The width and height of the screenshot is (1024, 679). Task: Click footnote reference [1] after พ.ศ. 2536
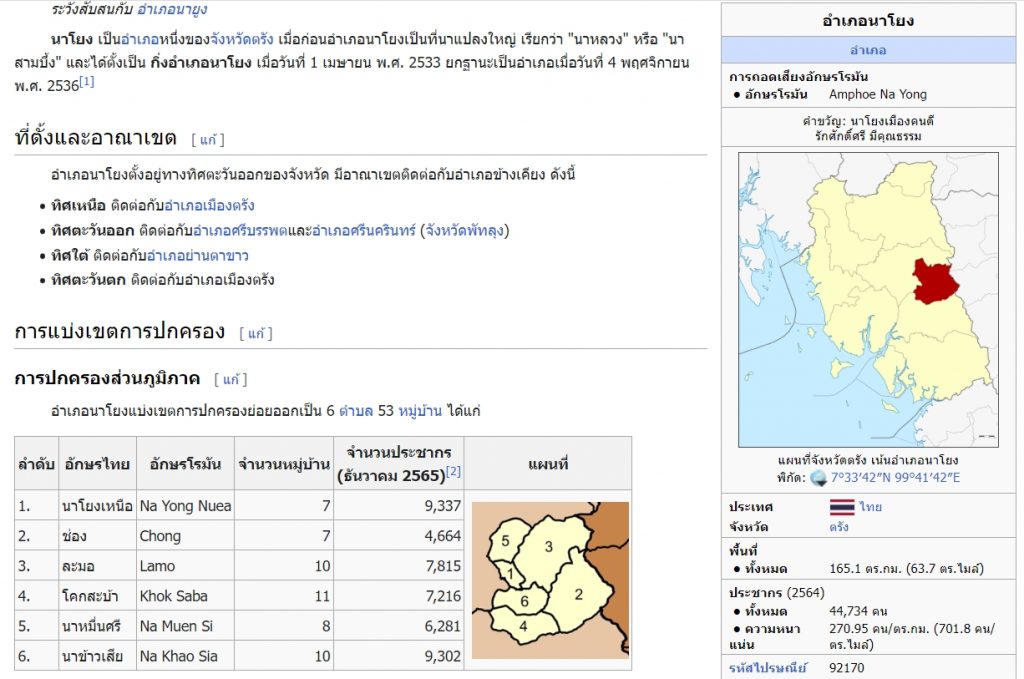coord(87,82)
